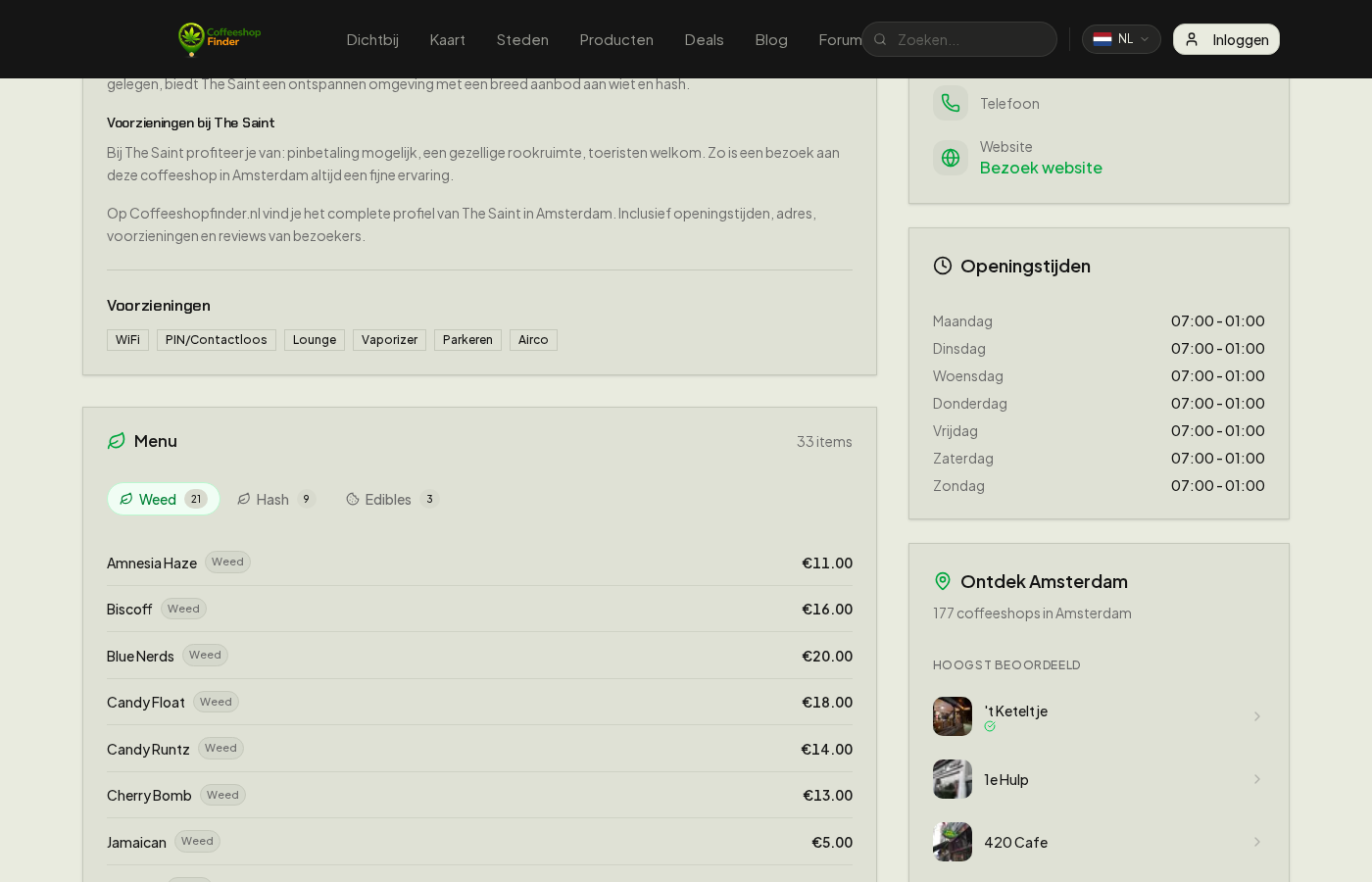Click the cookie icon in Edibles tab
Screen dimensions: 1372x882
coord(353,499)
